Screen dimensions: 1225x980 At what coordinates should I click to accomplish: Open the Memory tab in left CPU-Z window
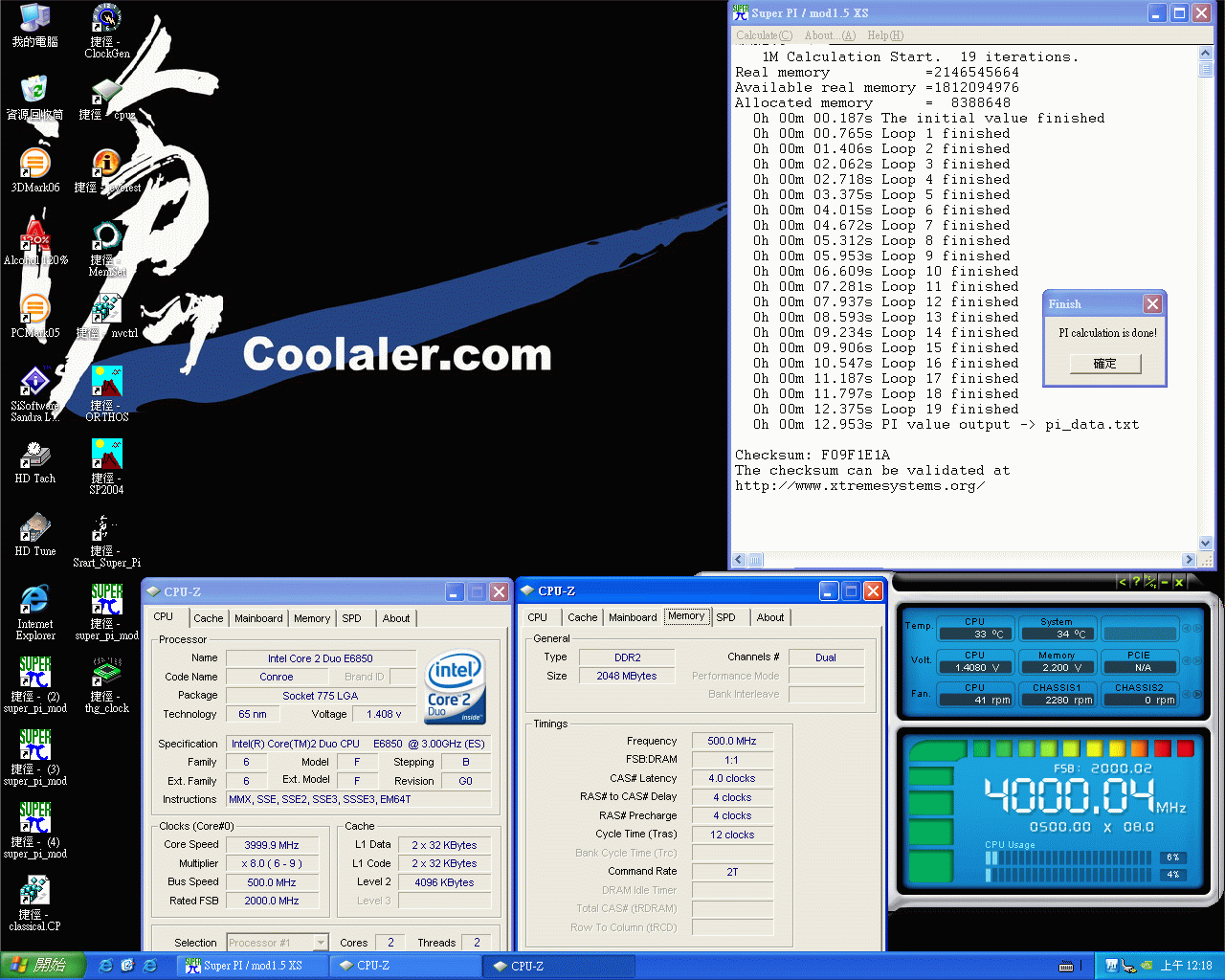click(312, 618)
